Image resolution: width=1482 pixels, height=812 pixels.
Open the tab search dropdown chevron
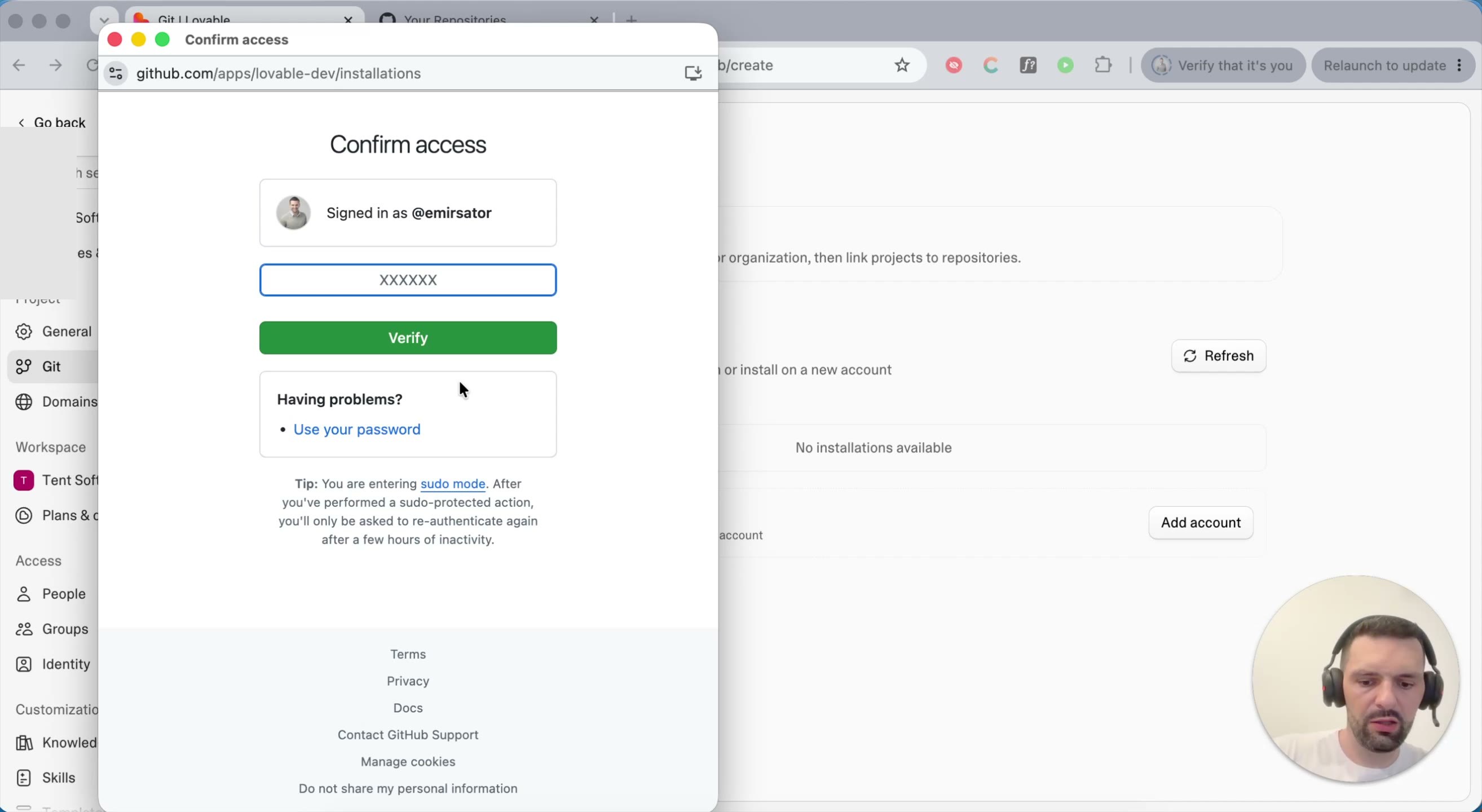(x=104, y=20)
